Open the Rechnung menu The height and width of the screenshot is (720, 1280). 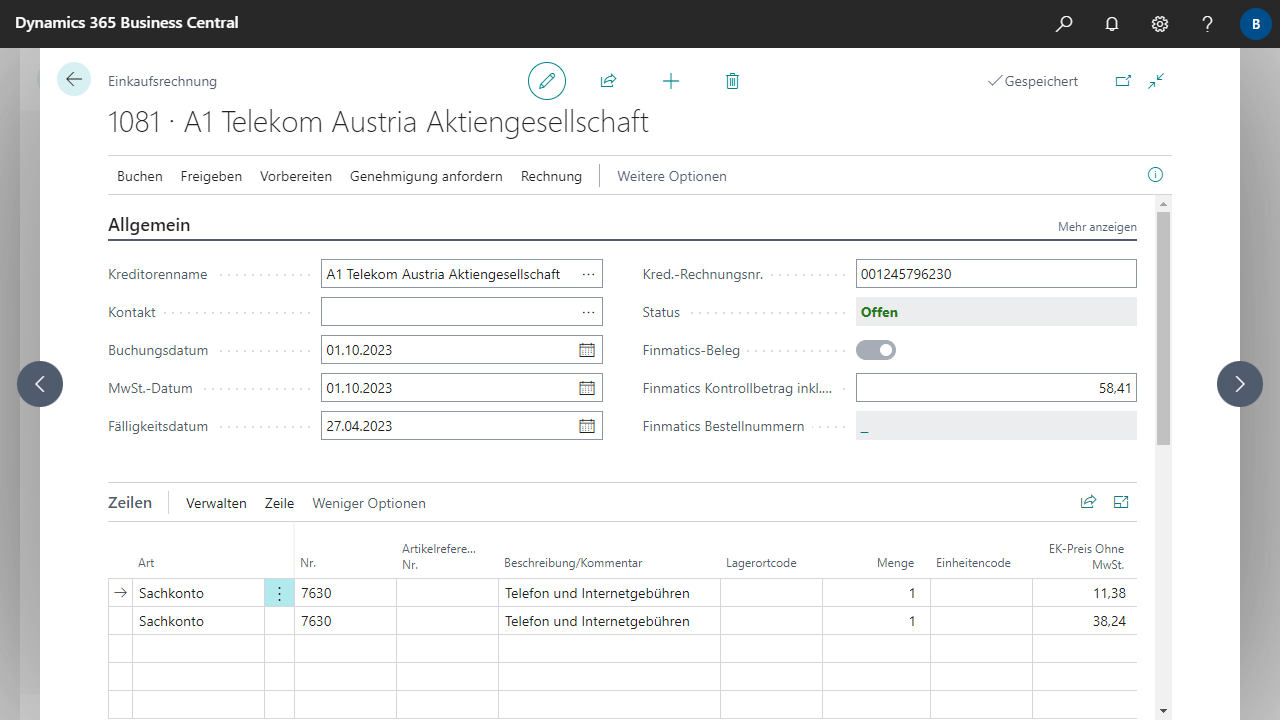pyautogui.click(x=551, y=176)
